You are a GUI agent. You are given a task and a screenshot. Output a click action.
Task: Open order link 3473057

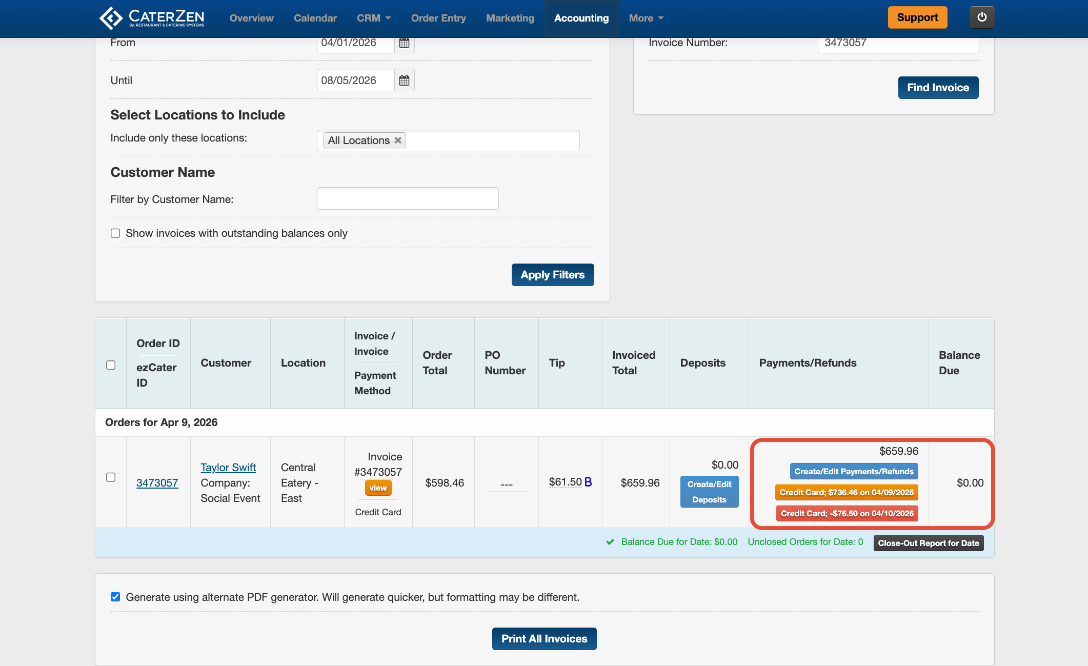(157, 483)
